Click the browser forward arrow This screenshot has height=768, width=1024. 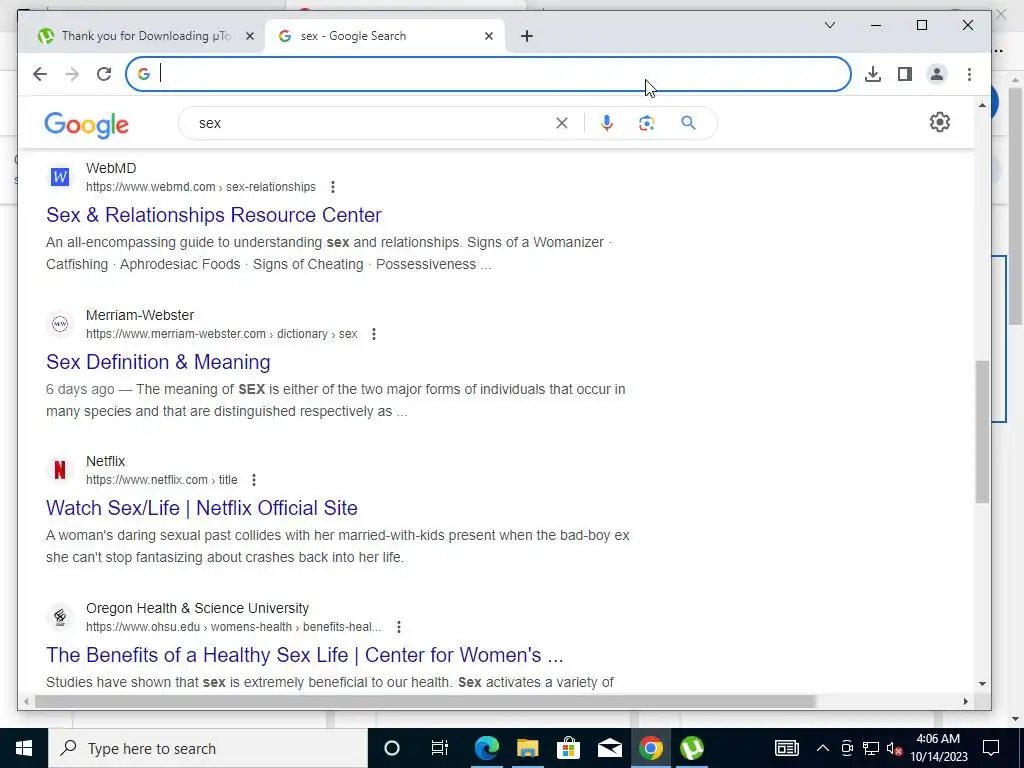(x=72, y=74)
